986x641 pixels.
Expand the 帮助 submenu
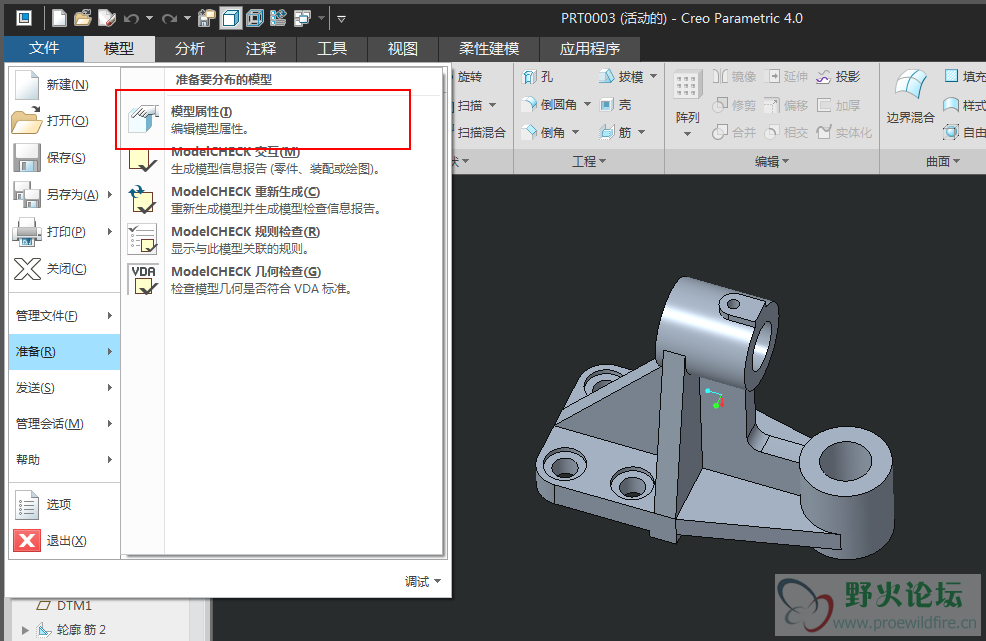pyautogui.click(x=64, y=459)
